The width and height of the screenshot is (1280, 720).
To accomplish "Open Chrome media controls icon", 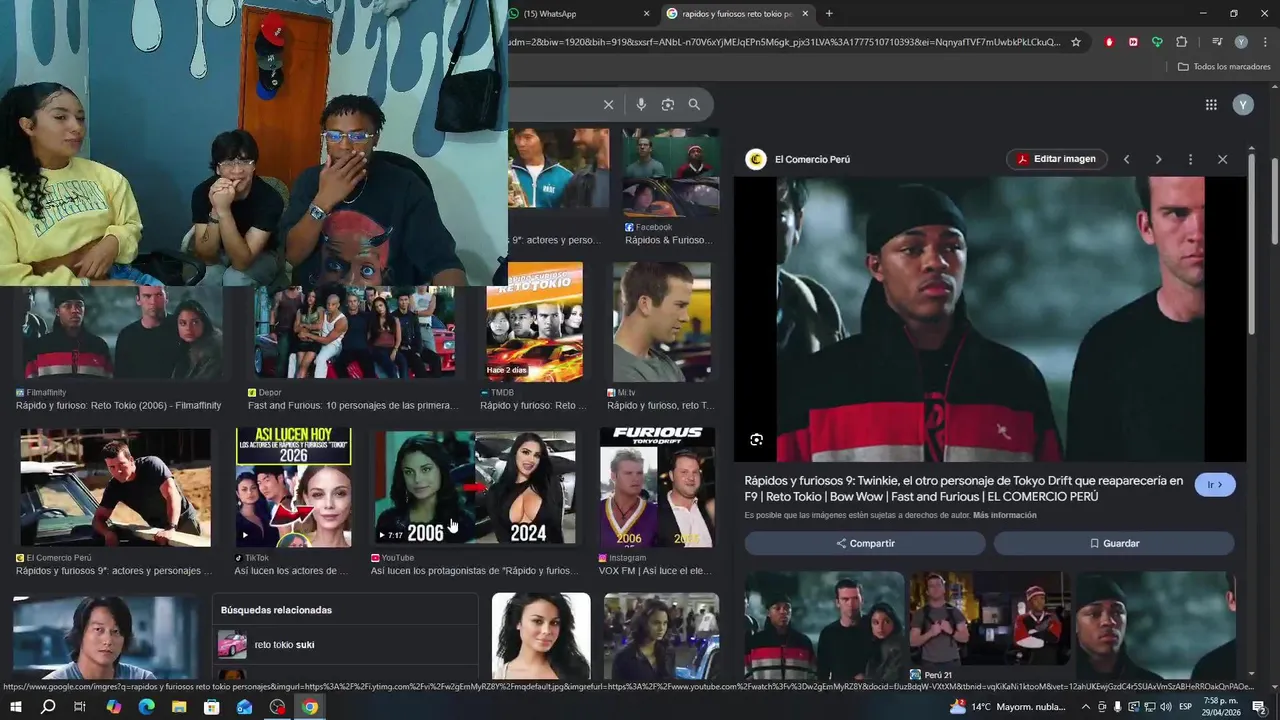I will click(1217, 42).
